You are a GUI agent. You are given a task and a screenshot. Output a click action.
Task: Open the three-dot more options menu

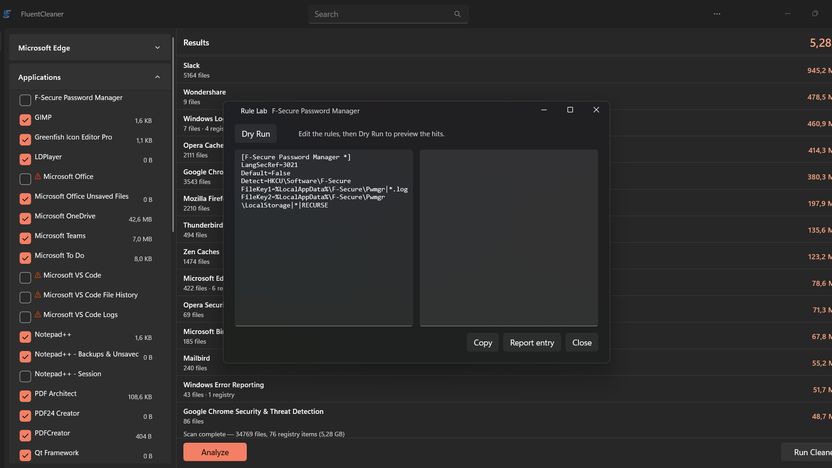point(717,14)
